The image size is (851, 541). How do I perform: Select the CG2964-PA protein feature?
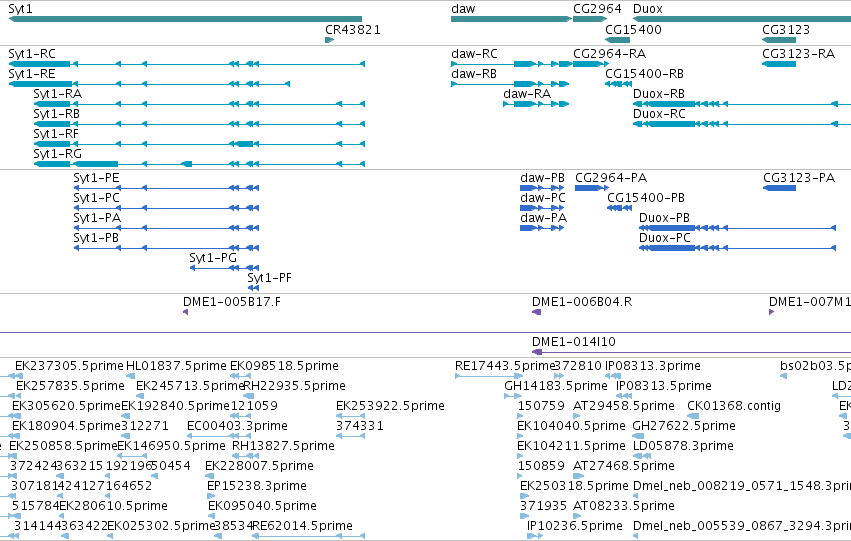point(592,188)
